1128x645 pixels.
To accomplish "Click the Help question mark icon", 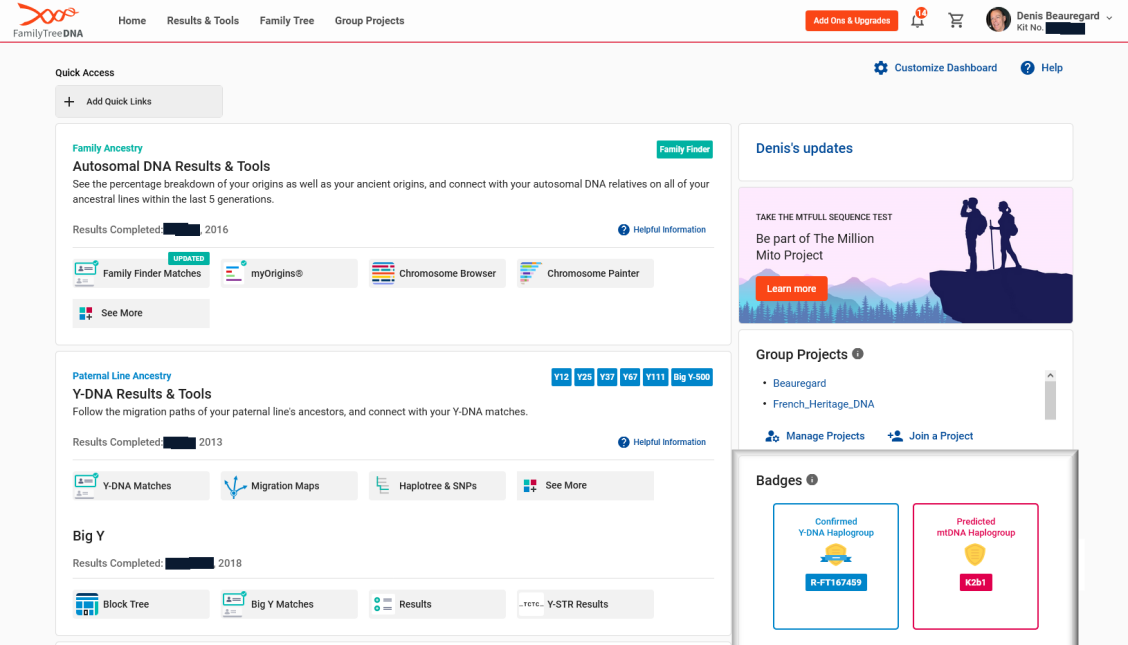I will (1027, 68).
